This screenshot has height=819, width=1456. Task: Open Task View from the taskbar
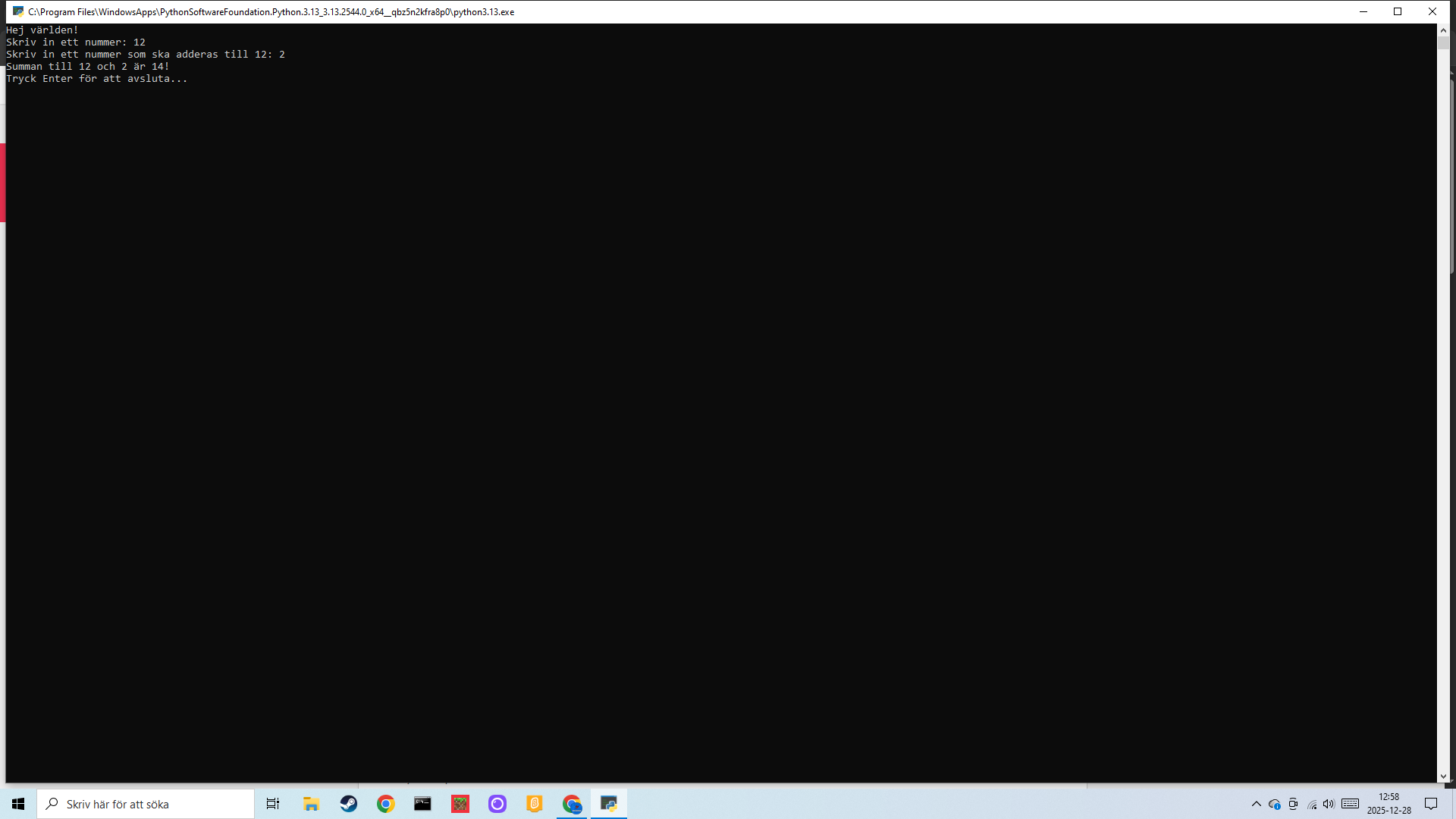[273, 804]
